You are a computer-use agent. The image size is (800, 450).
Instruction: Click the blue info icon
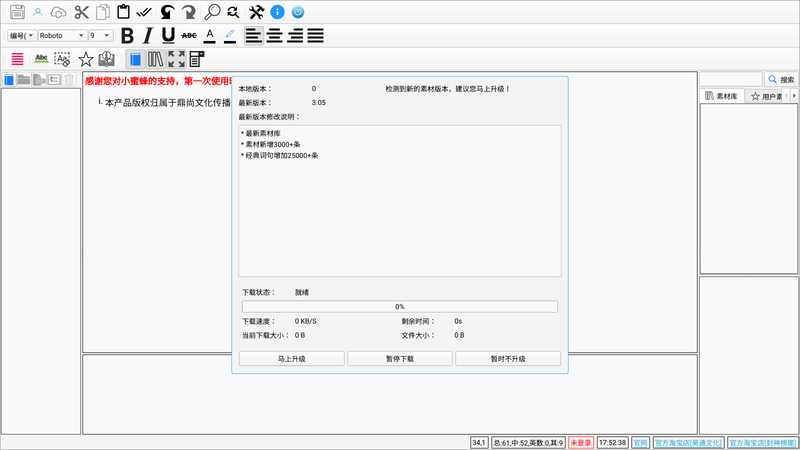point(278,12)
